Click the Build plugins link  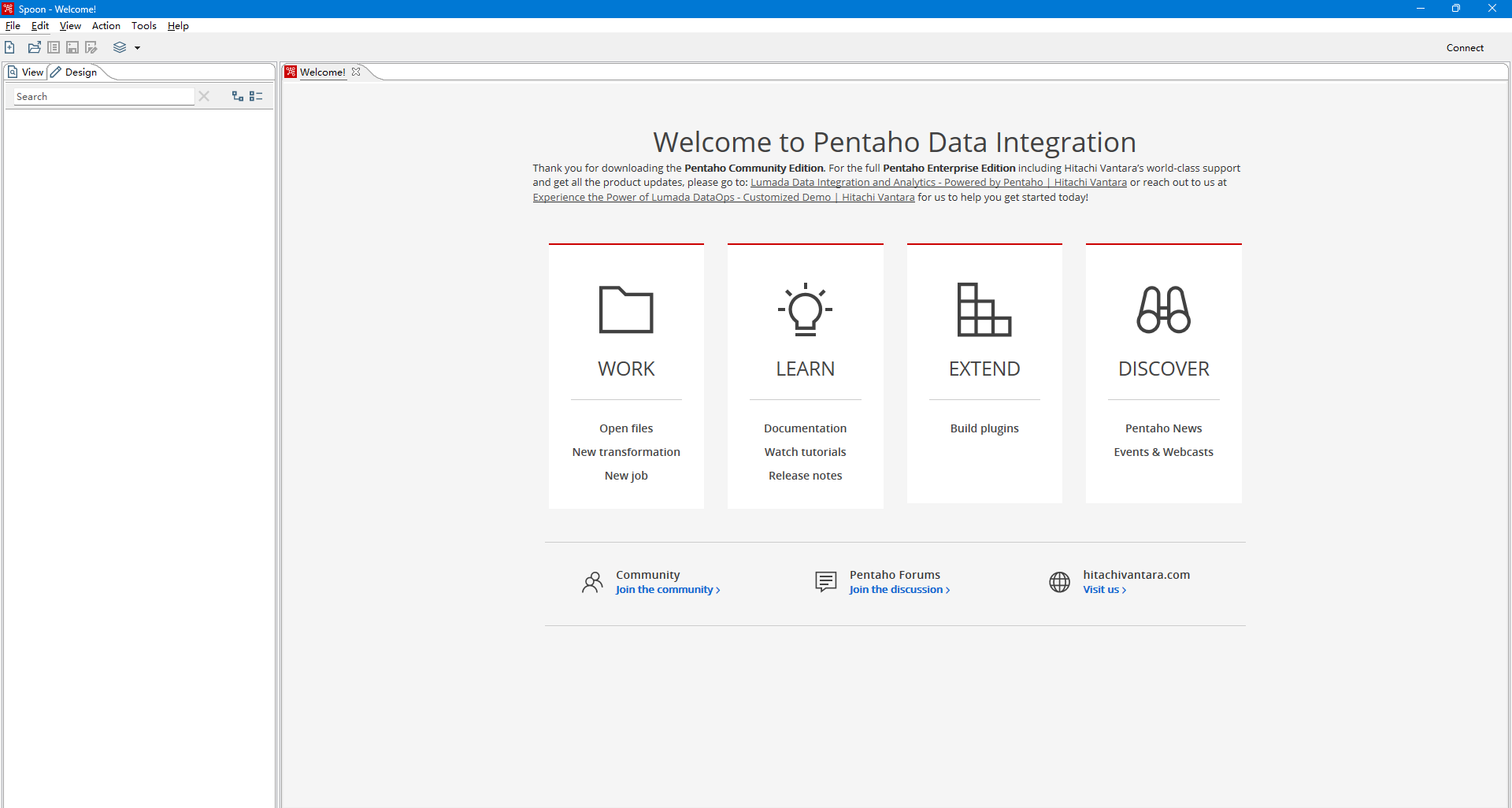984,428
